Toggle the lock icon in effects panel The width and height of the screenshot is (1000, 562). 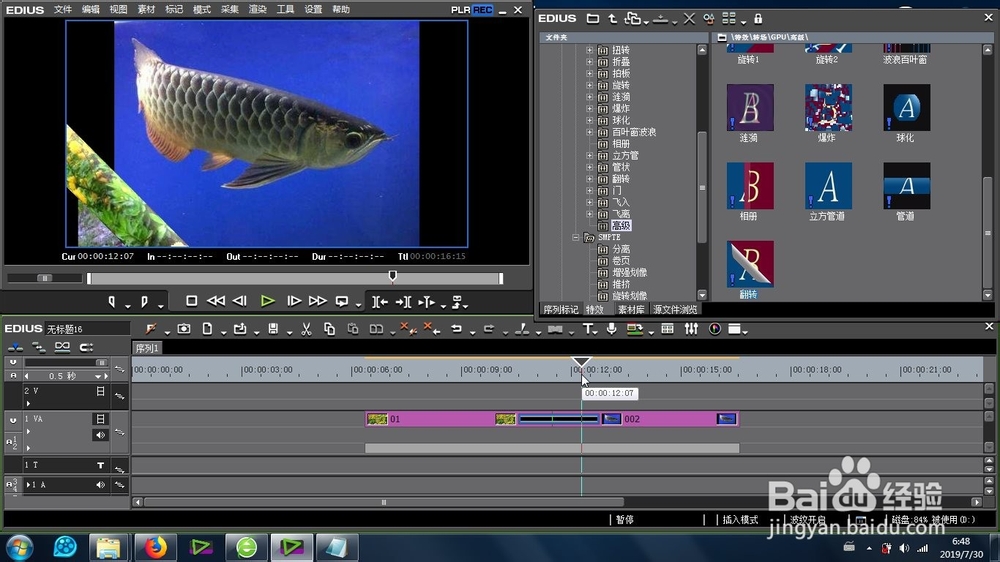(758, 18)
